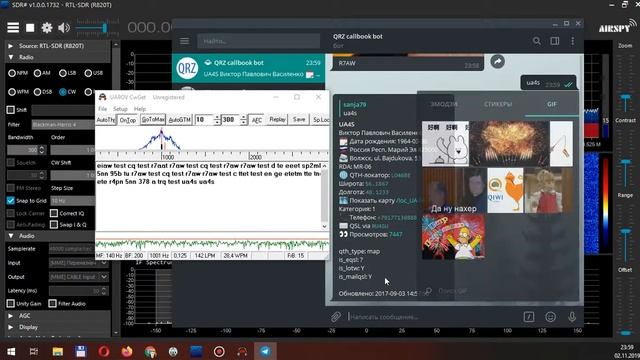Enable Correct IQ checkbox

(54, 213)
